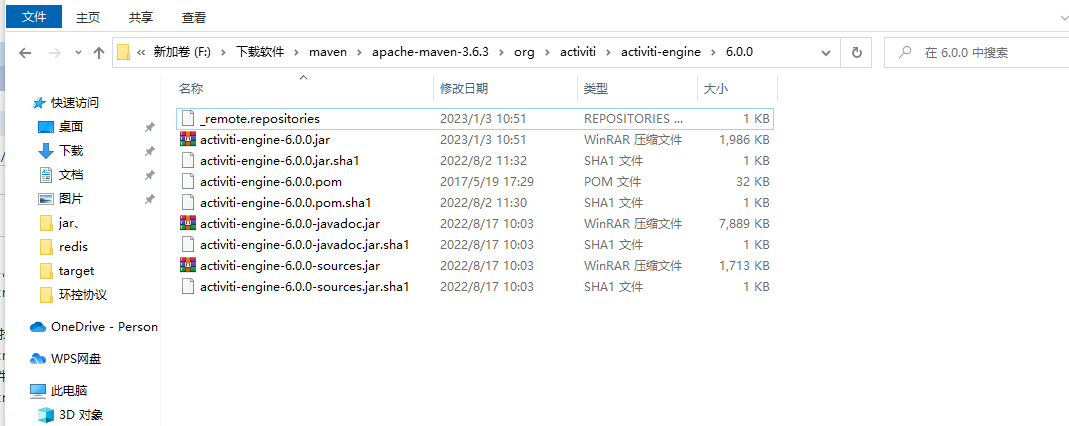Switch to the 查看 ribbon tab
The image size is (1069, 426).
click(x=194, y=18)
